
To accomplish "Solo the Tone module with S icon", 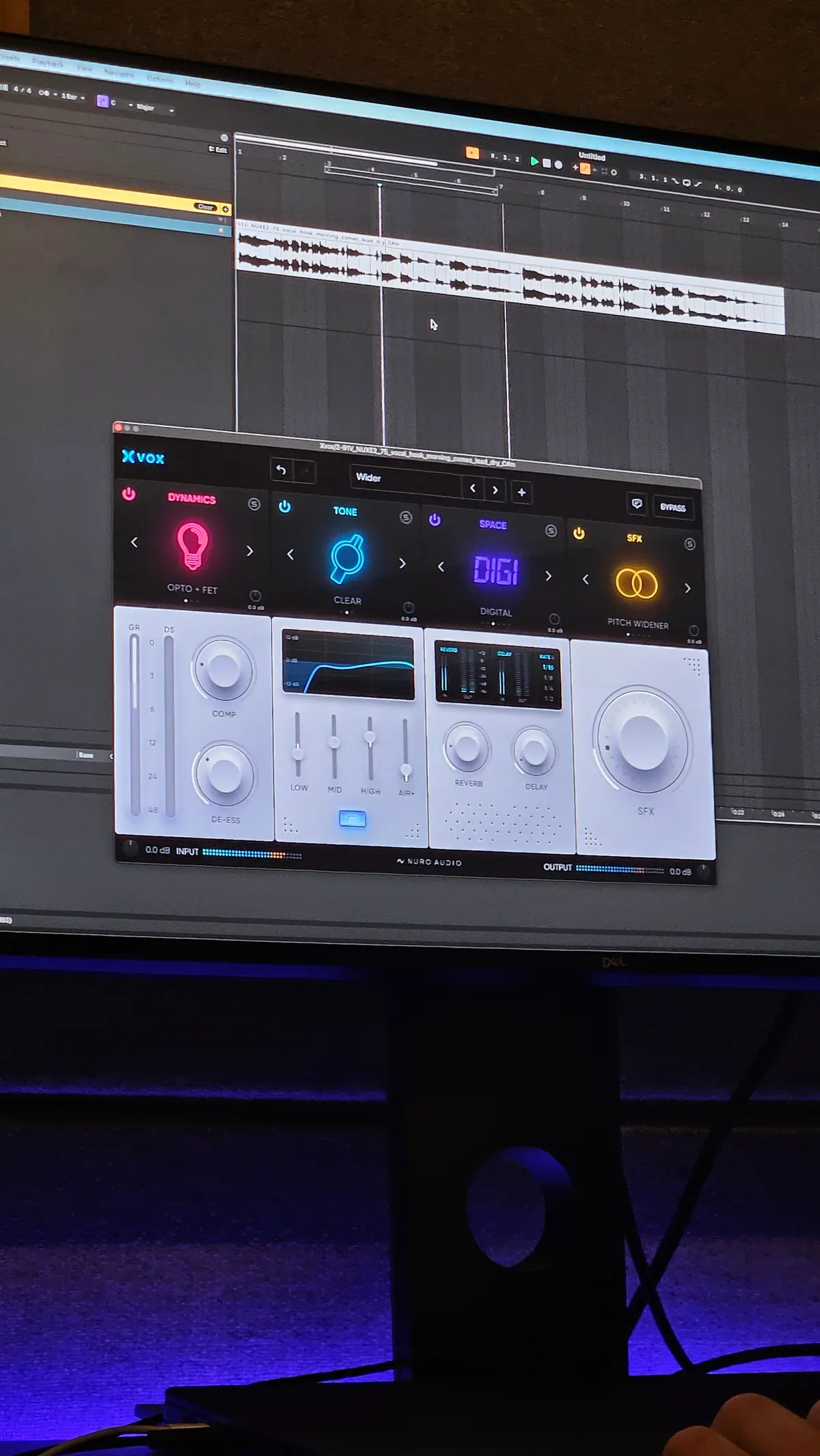I will (x=406, y=517).
